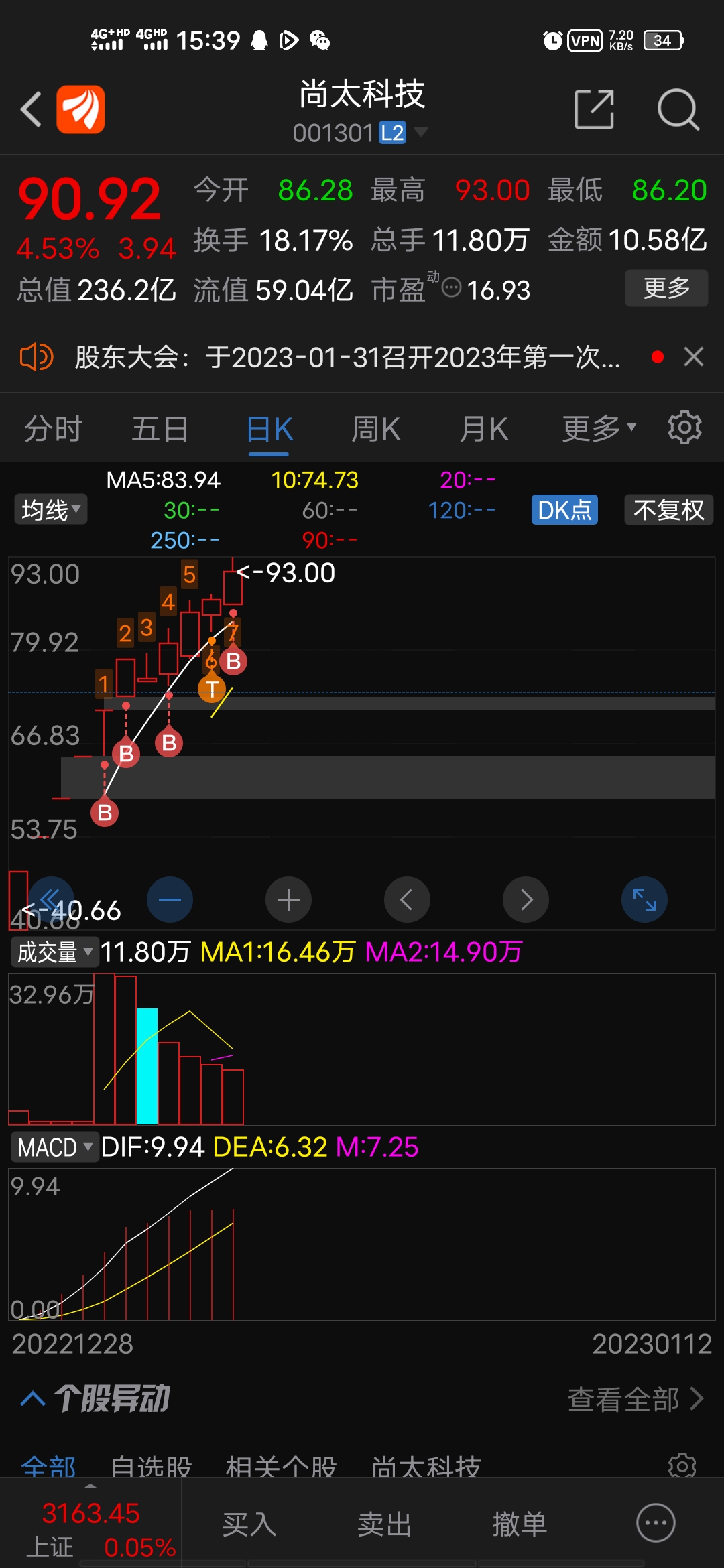The image size is (724, 1568).
Task: Switch to 月K chart tab
Action: 484,429
